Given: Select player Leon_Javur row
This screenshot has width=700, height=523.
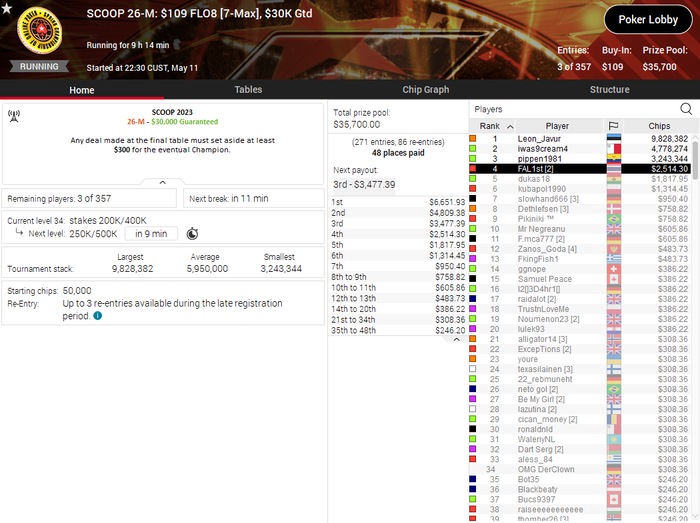Looking at the screenshot, I should coord(579,139).
